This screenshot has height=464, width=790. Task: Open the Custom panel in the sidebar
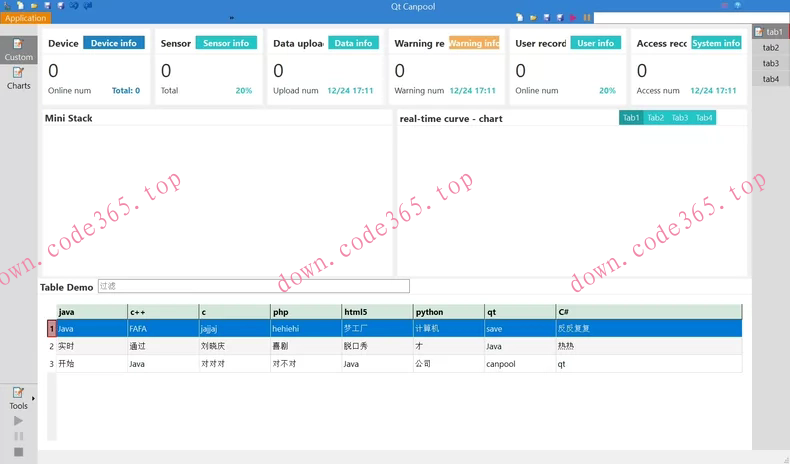click(18, 49)
